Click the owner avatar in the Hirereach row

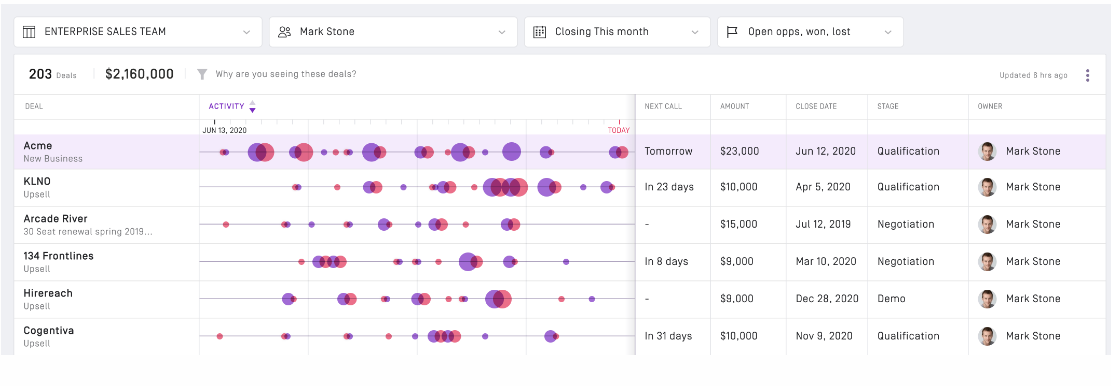(x=987, y=299)
